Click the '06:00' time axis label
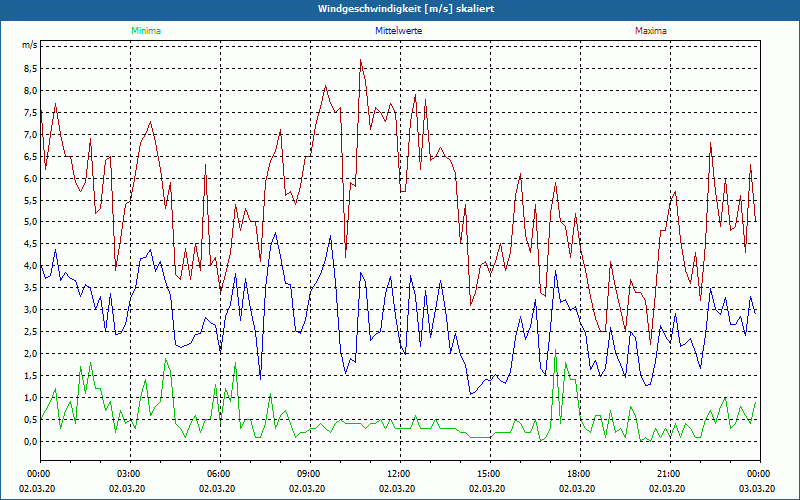800x500 pixels. click(x=220, y=474)
